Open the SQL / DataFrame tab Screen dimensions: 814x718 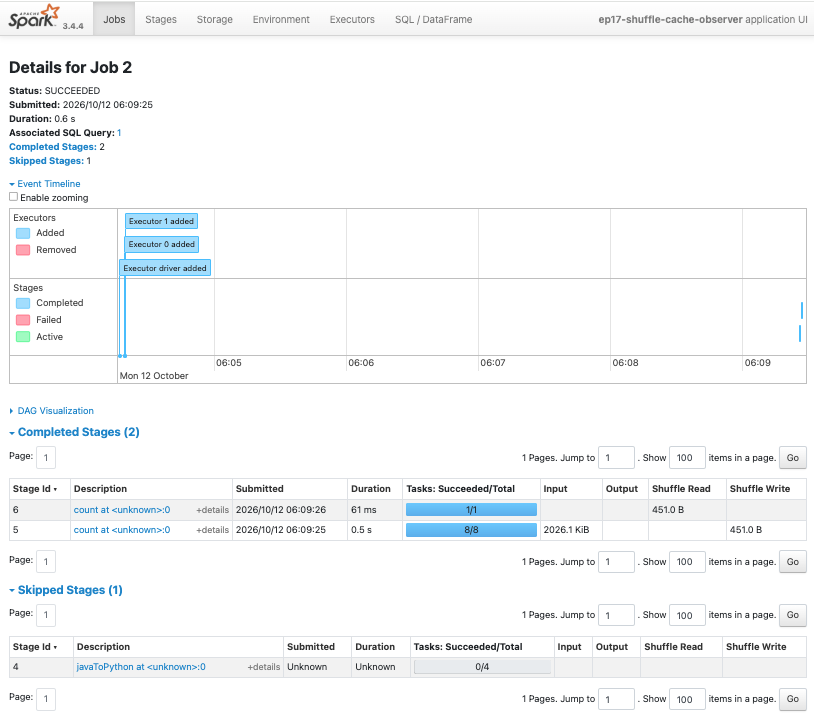coord(433,19)
